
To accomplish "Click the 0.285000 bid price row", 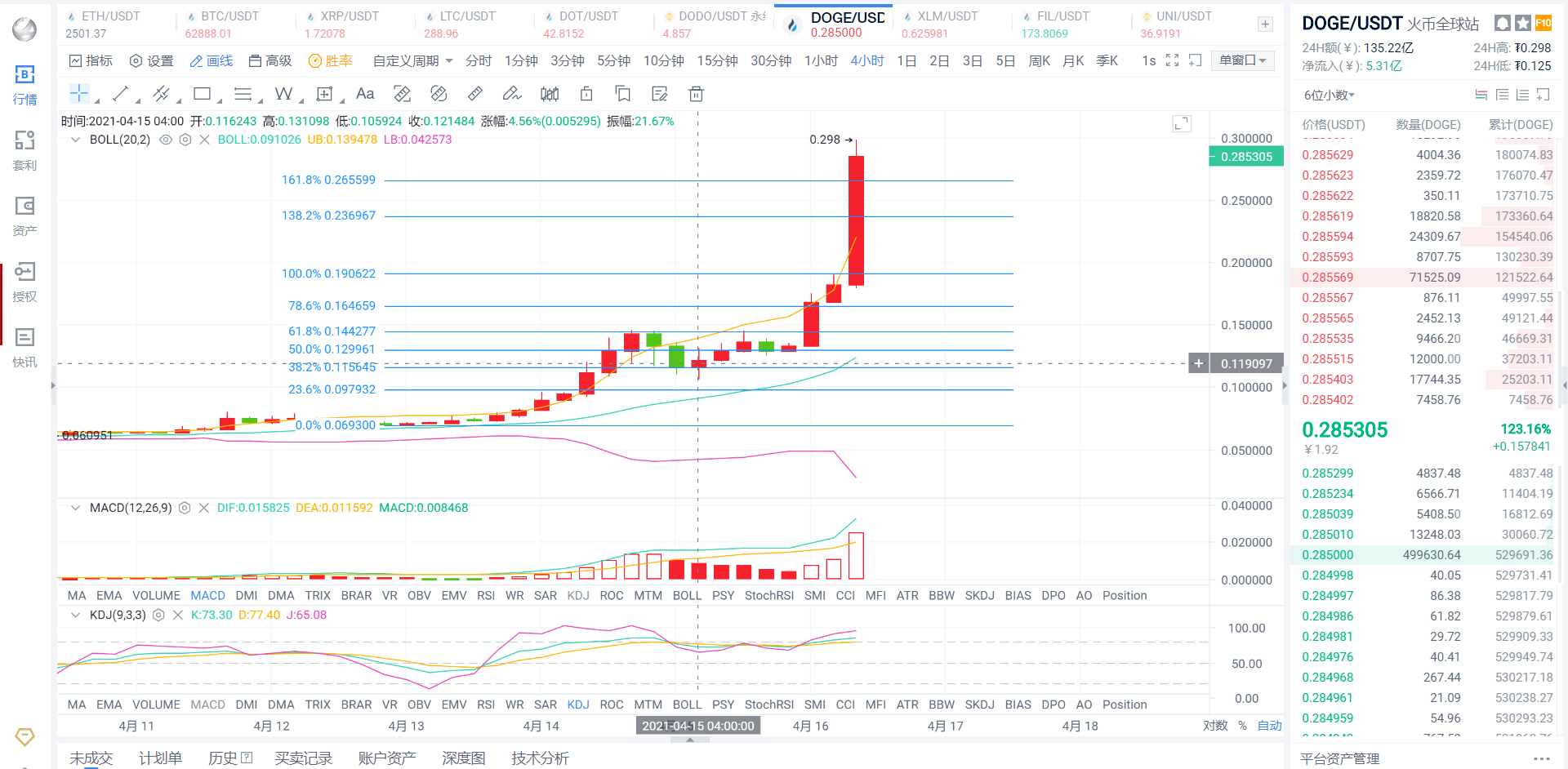I will [1428, 555].
